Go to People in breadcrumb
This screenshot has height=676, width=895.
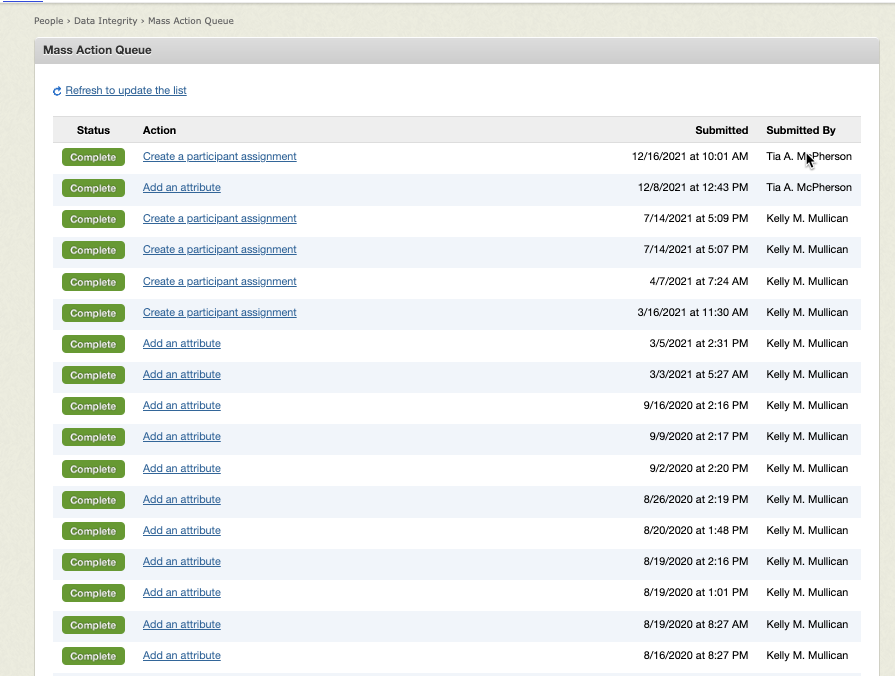tap(49, 21)
